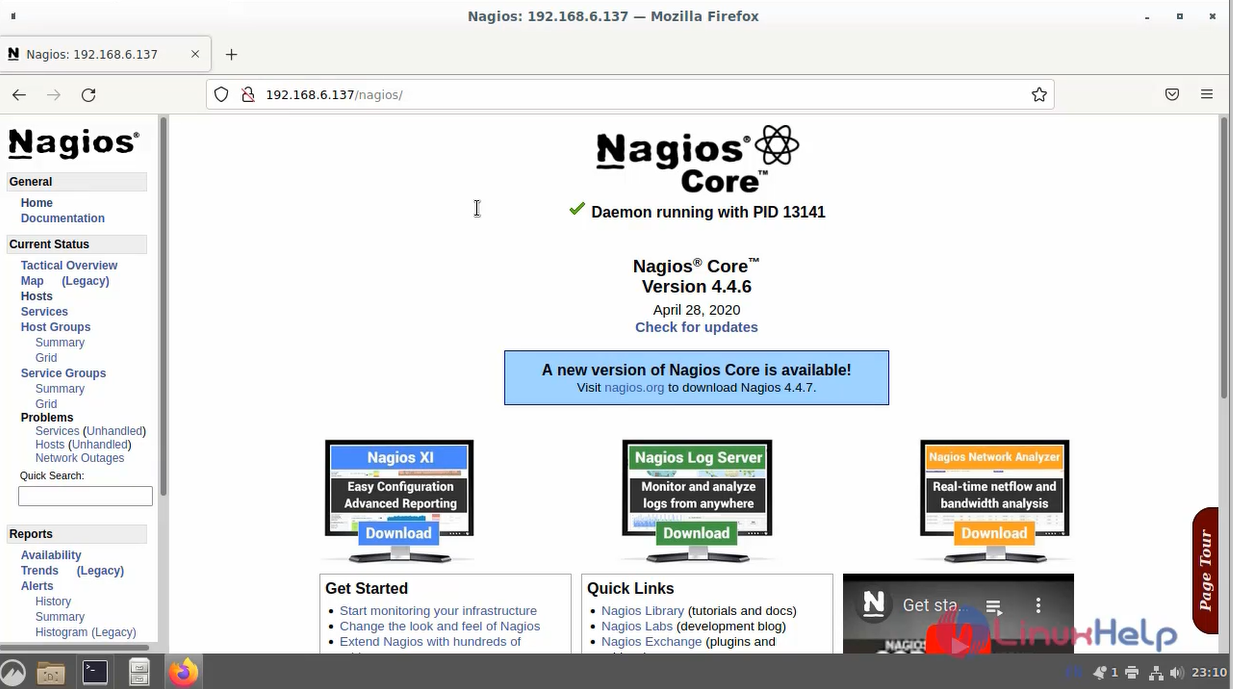Image resolution: width=1233 pixels, height=689 pixels.
Task: Close the Nagios browser tab
Action: click(195, 54)
